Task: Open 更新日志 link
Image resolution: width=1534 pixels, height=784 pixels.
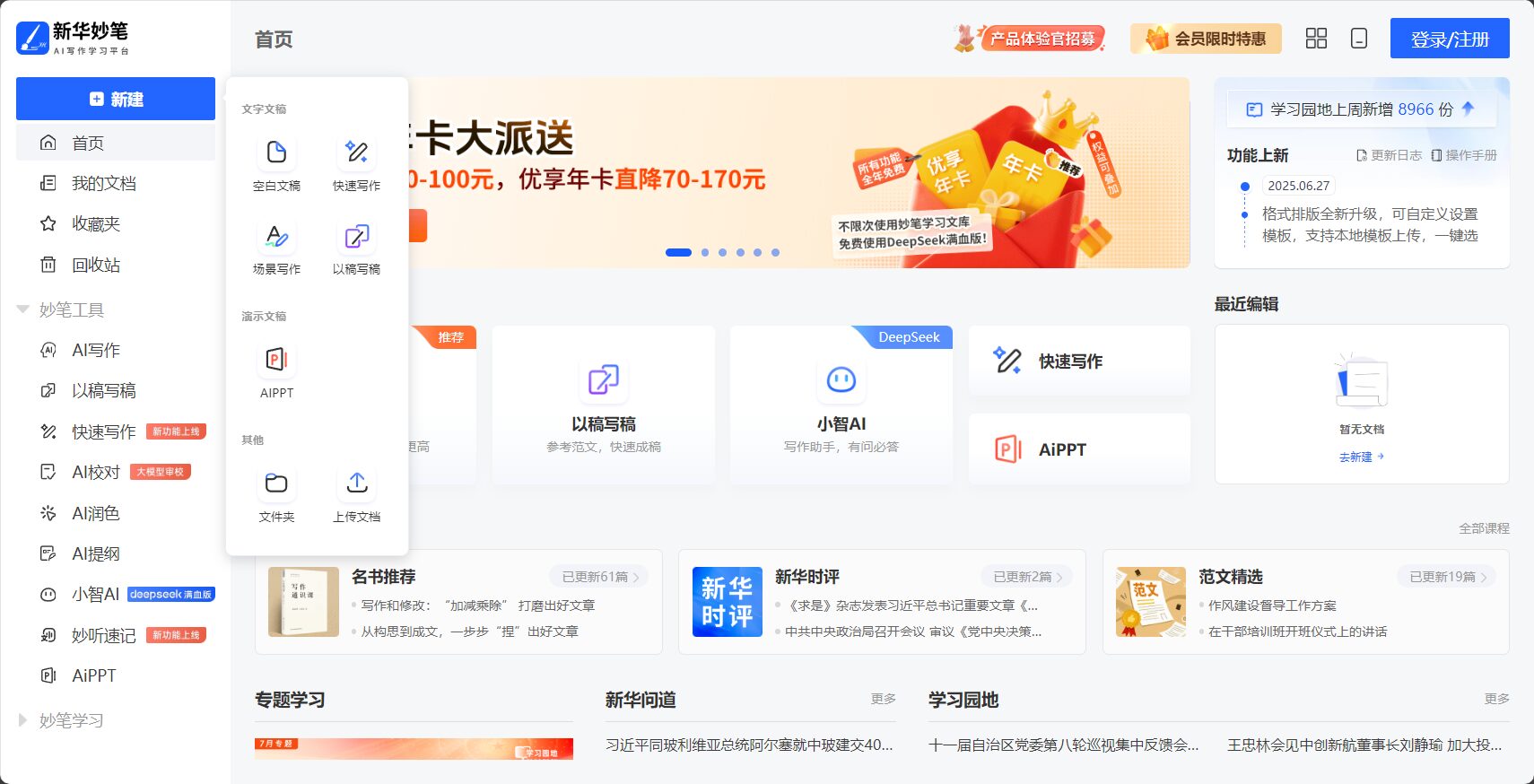Action: click(1389, 155)
